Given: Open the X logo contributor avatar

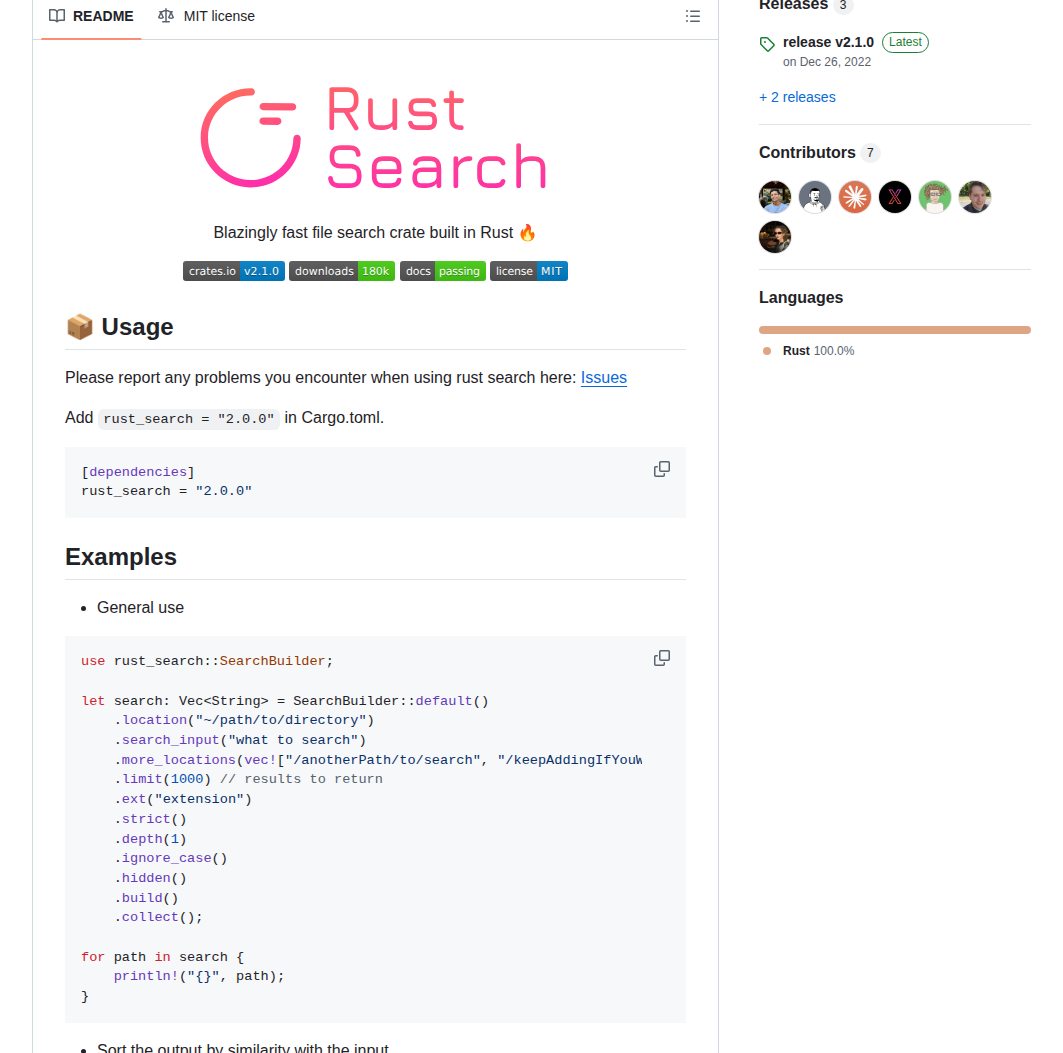Looking at the screenshot, I should point(894,197).
